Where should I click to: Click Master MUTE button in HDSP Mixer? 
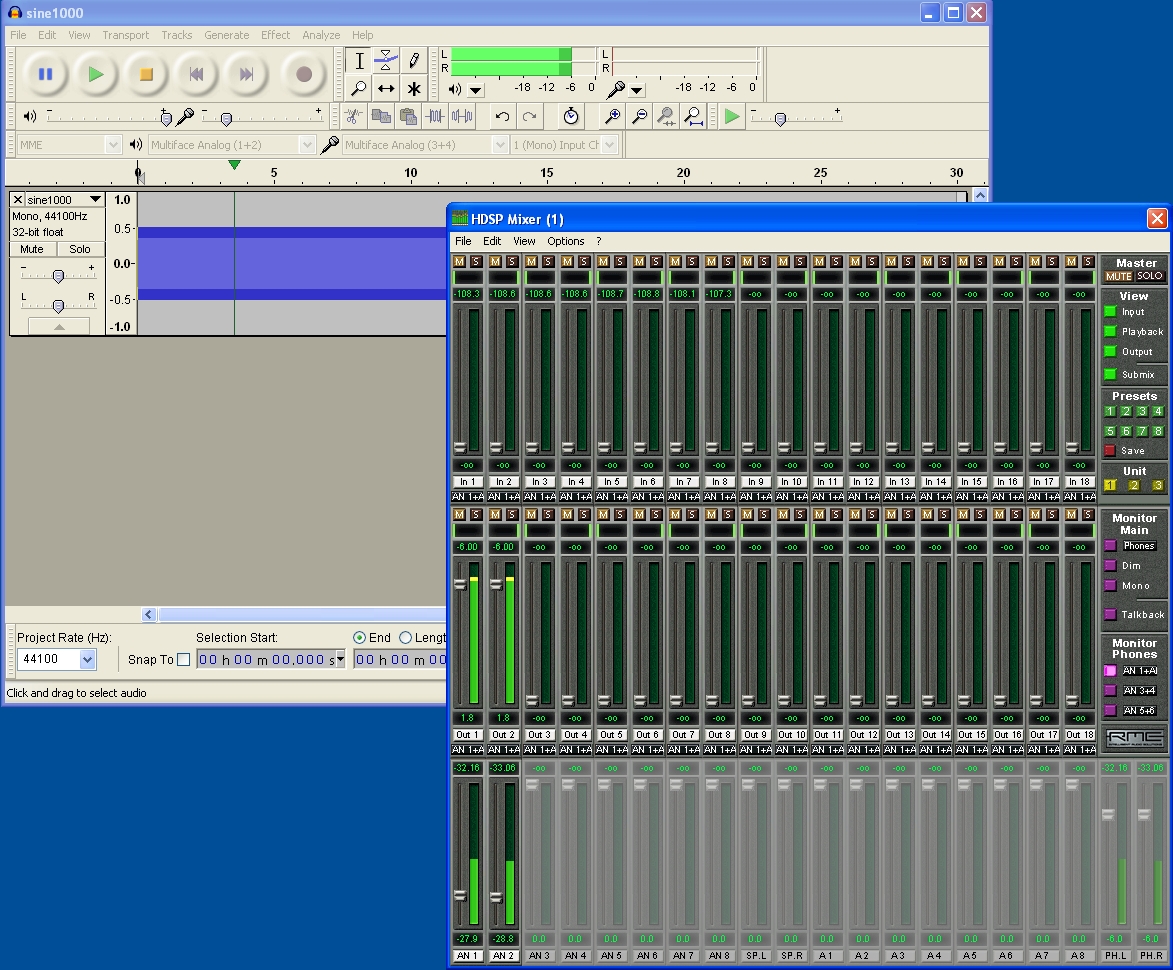[1119, 276]
